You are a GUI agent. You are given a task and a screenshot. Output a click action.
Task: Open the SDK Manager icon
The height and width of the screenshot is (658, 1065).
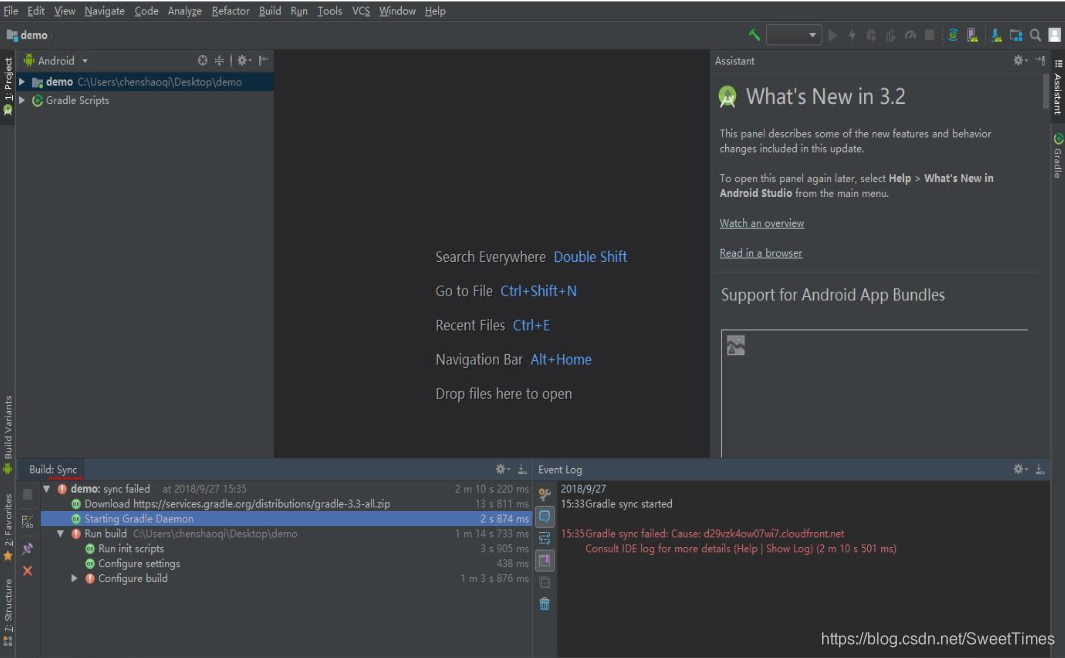point(996,35)
